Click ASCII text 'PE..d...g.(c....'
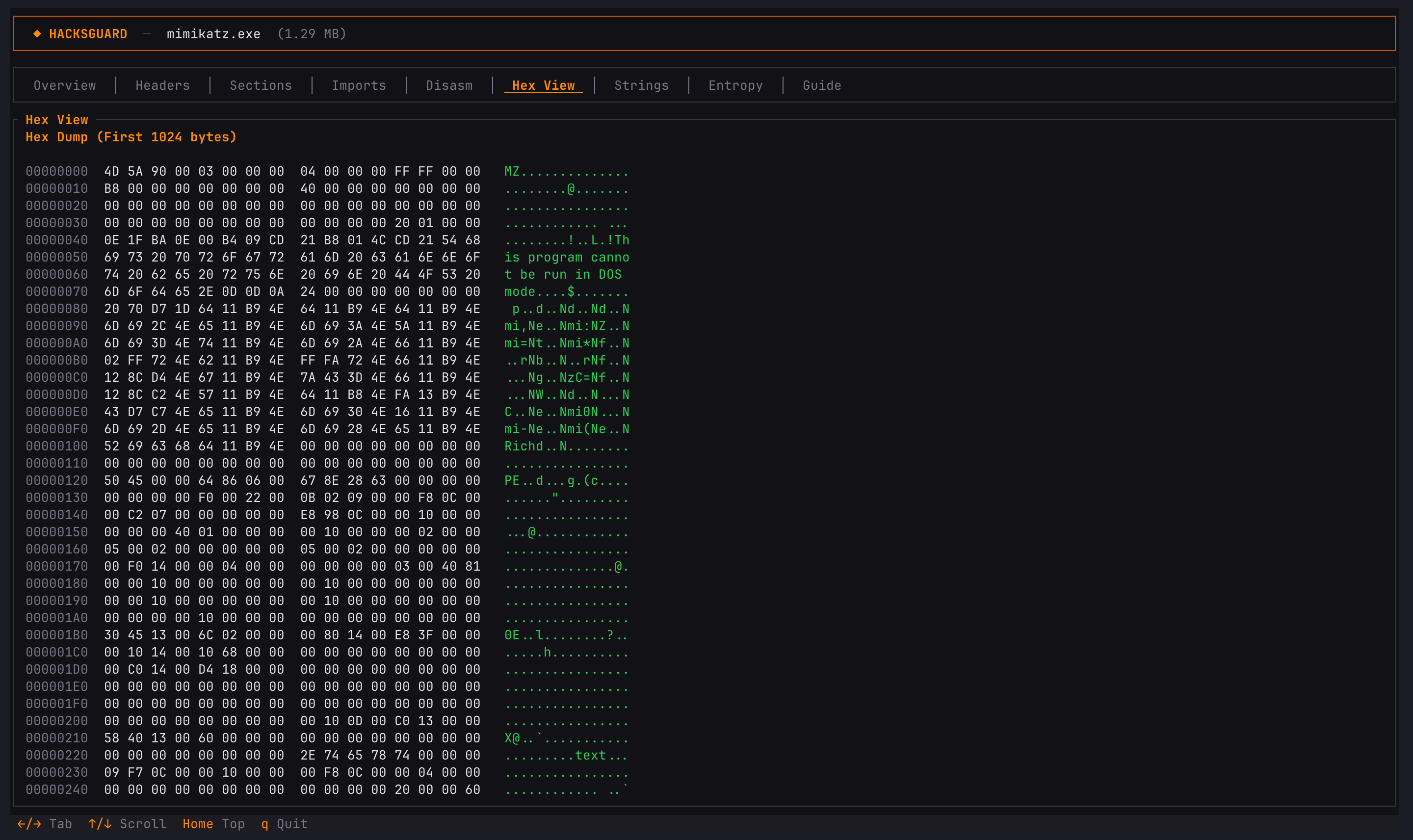1413x840 pixels. [567, 480]
